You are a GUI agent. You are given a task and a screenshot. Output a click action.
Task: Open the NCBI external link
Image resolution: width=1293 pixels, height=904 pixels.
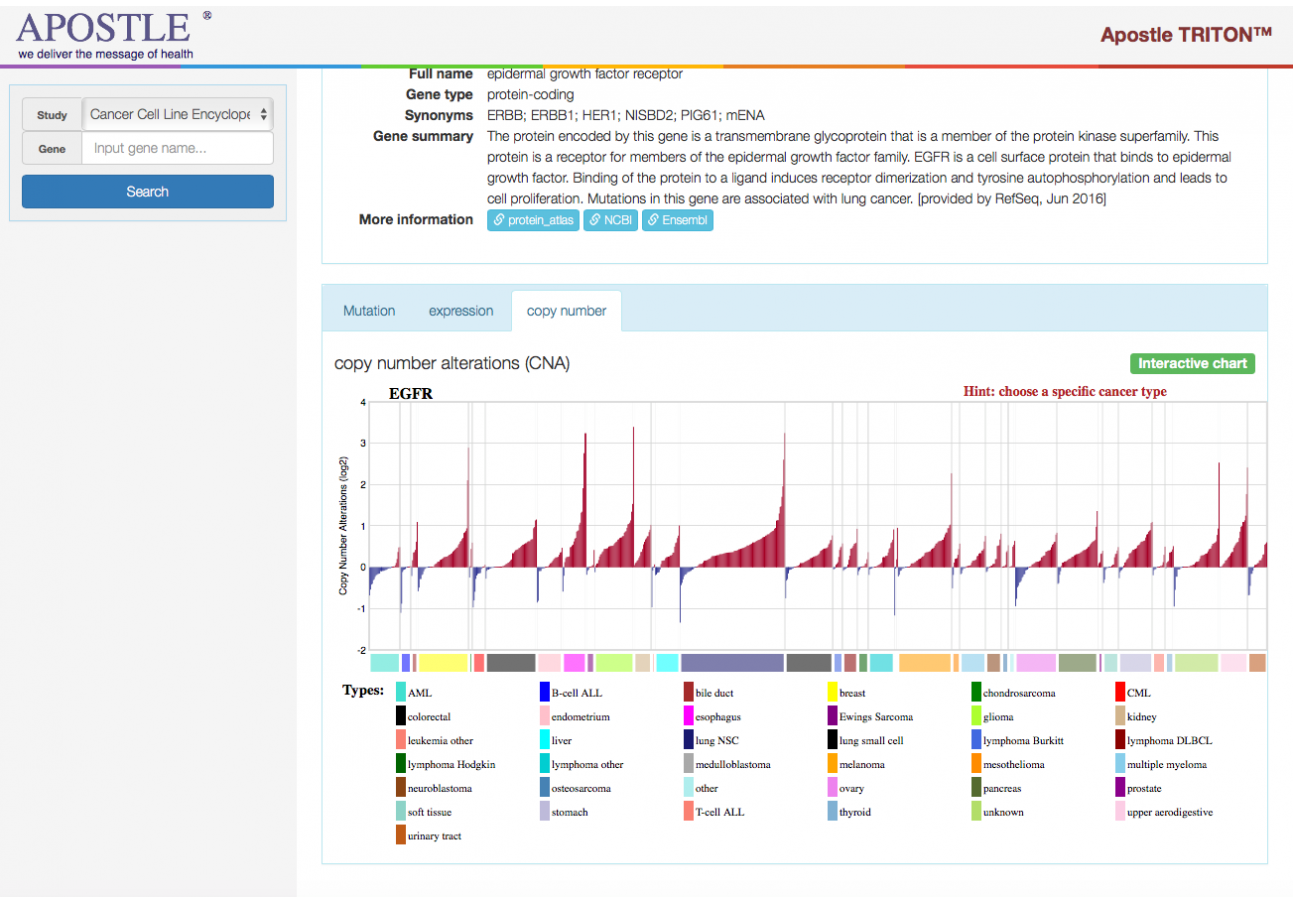tap(611, 220)
